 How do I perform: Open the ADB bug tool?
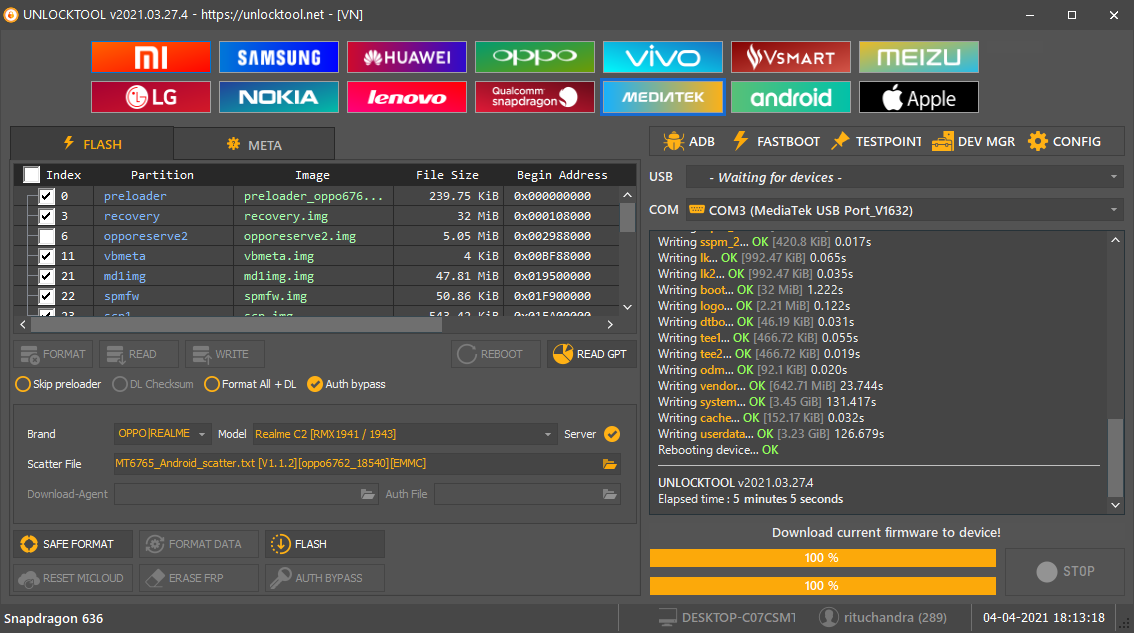(688, 142)
